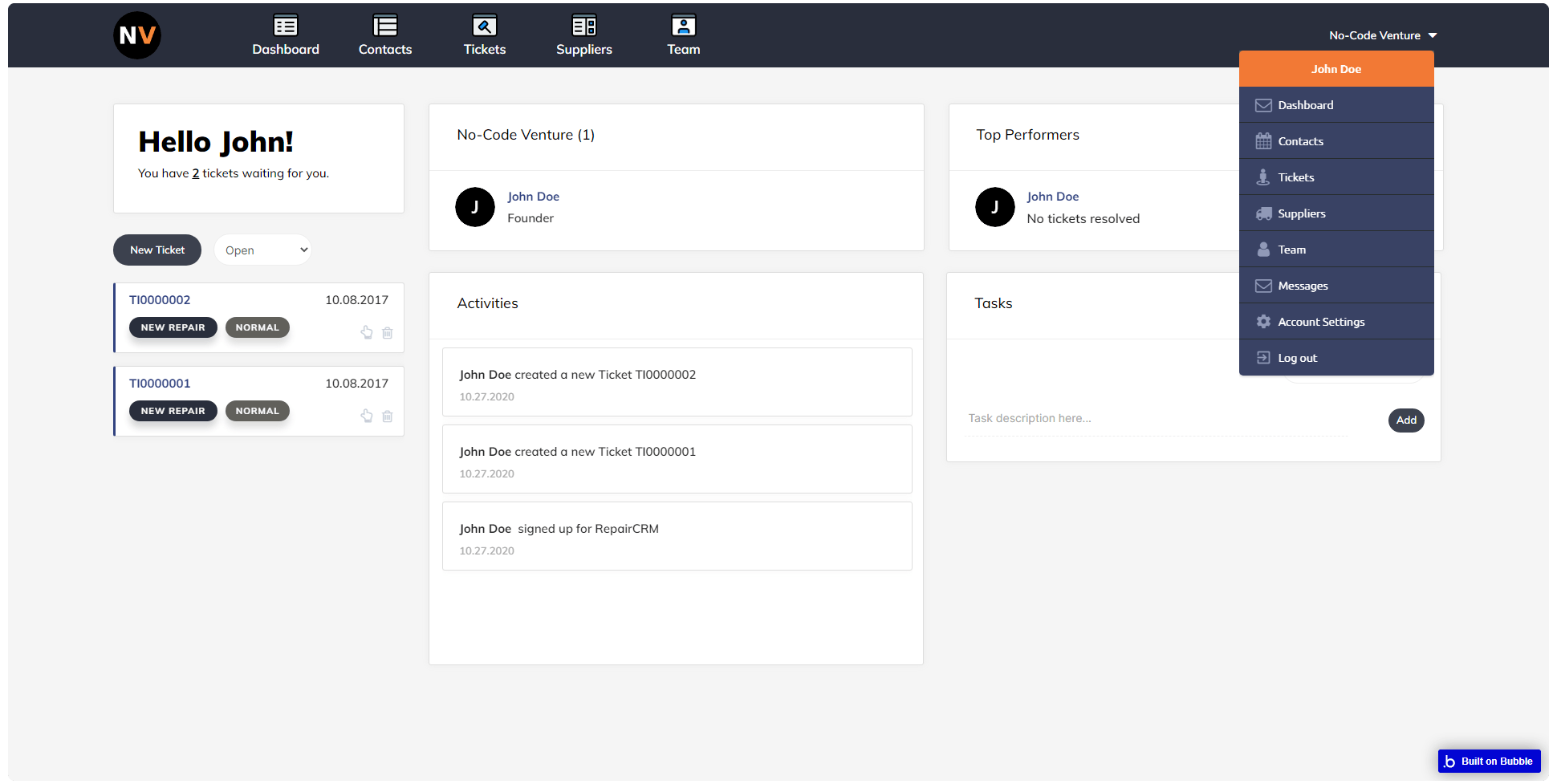1557x784 pixels.
Task: Select John Doe under Top Performers
Action: point(1052,196)
